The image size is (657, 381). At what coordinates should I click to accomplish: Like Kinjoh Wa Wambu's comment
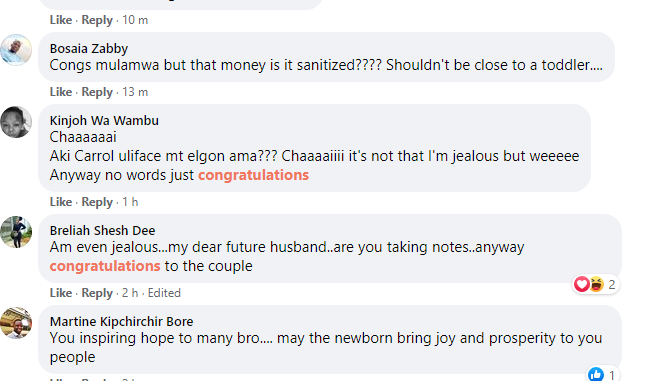(x=61, y=202)
